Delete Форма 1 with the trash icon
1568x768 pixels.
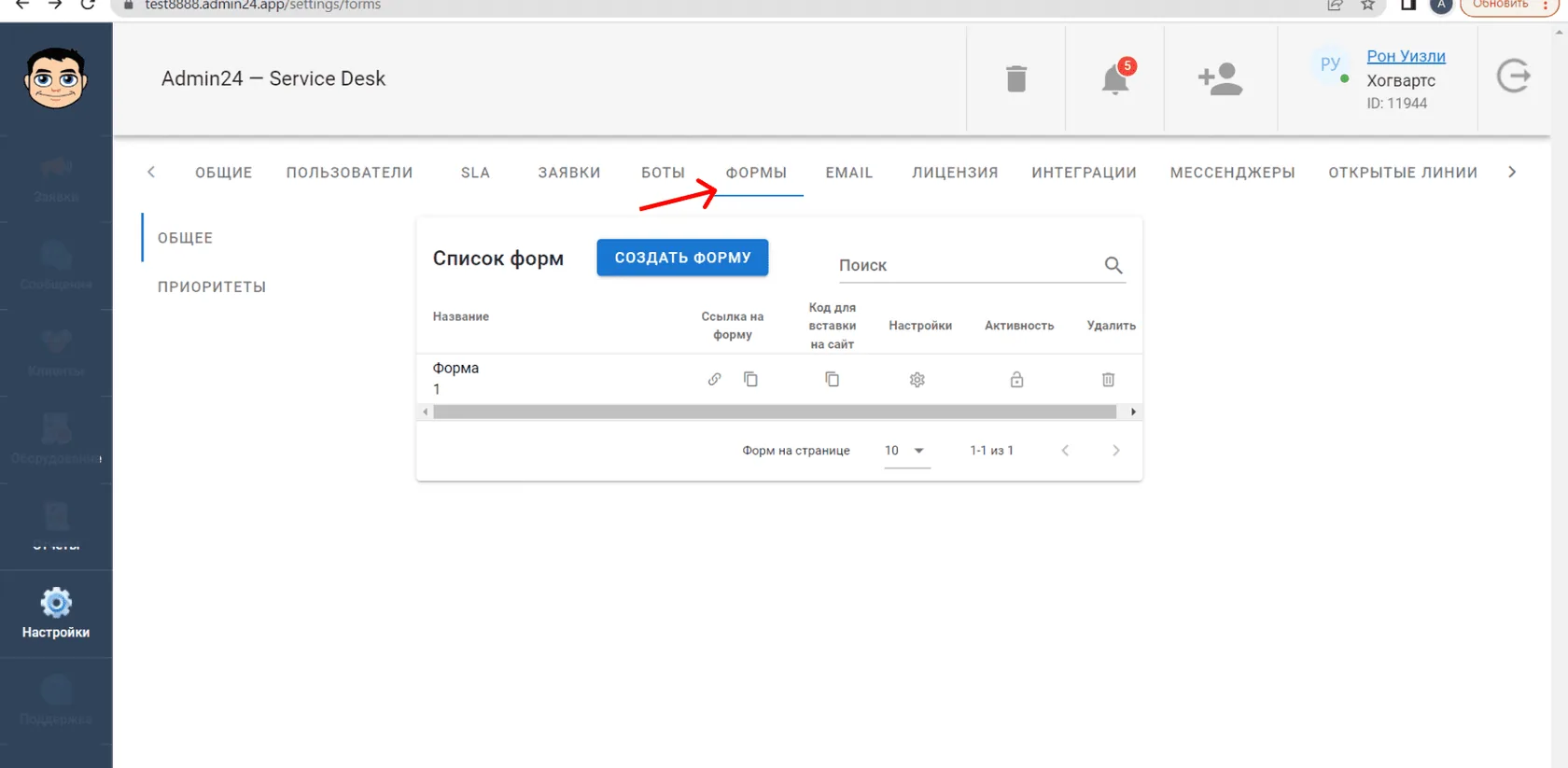point(1108,380)
